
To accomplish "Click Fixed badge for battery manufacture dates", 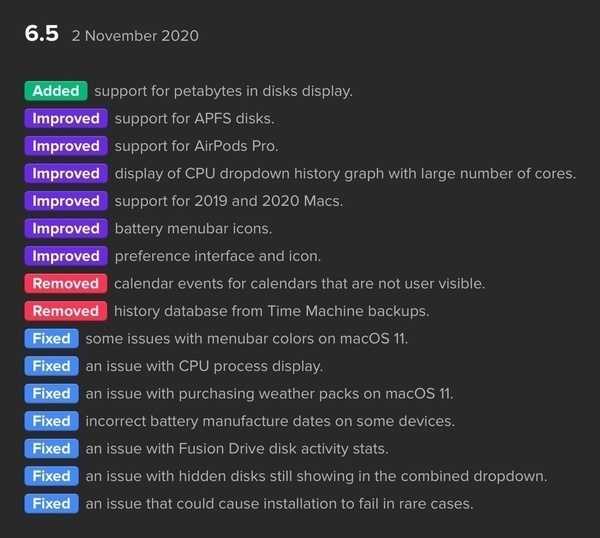I will (x=51, y=421).
